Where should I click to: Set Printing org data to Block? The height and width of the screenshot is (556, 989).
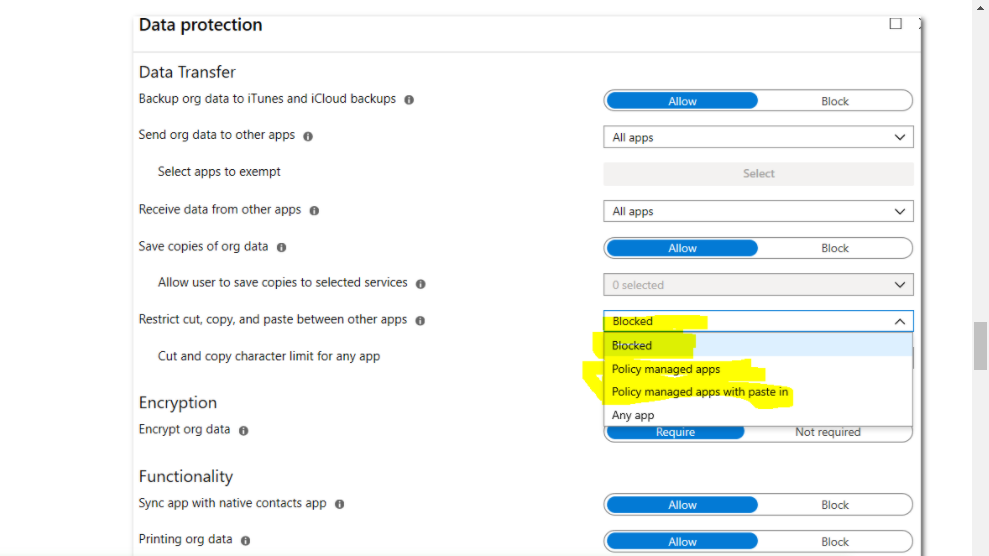coord(834,542)
